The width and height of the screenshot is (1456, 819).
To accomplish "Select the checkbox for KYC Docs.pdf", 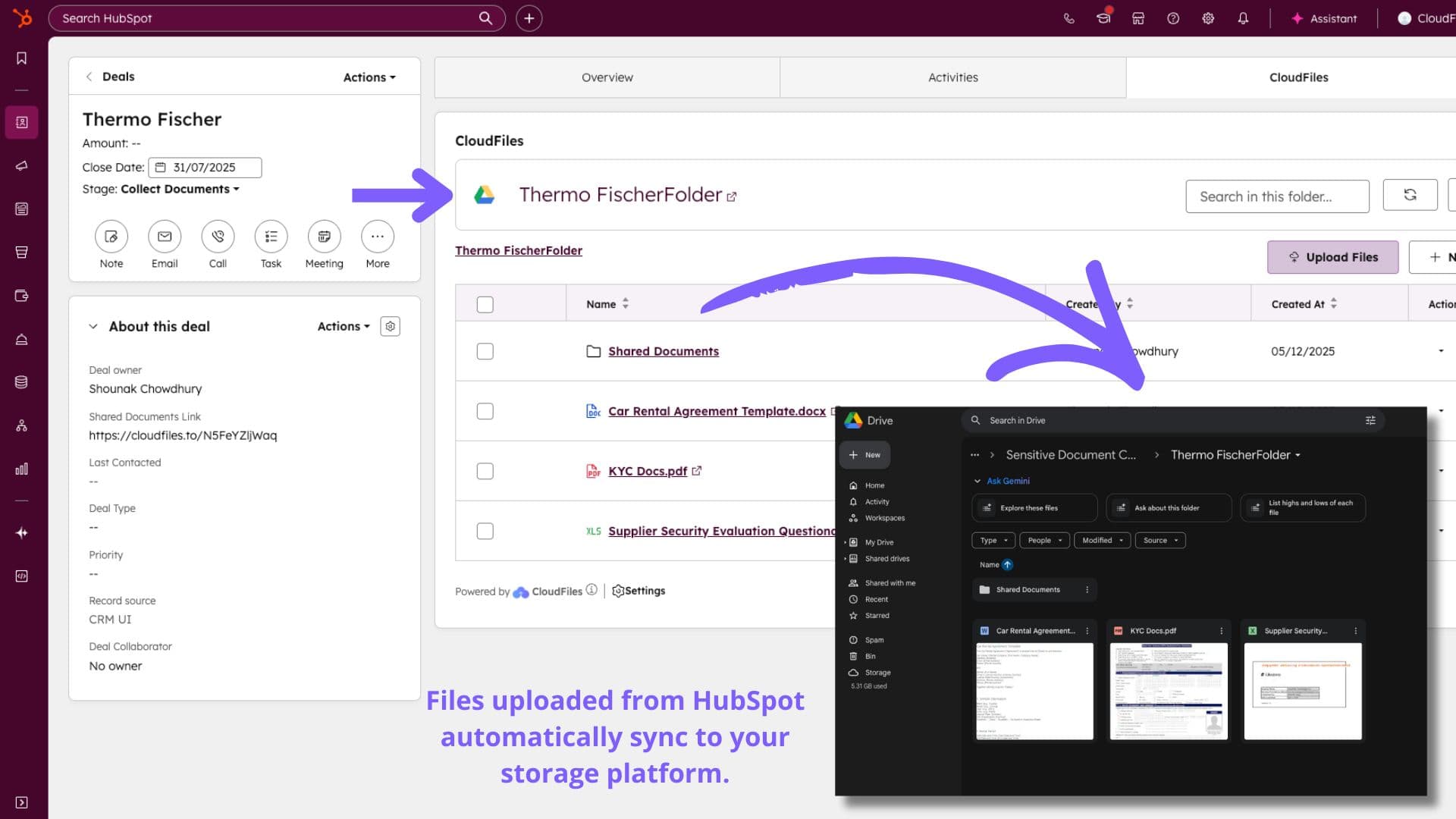I will pos(485,470).
